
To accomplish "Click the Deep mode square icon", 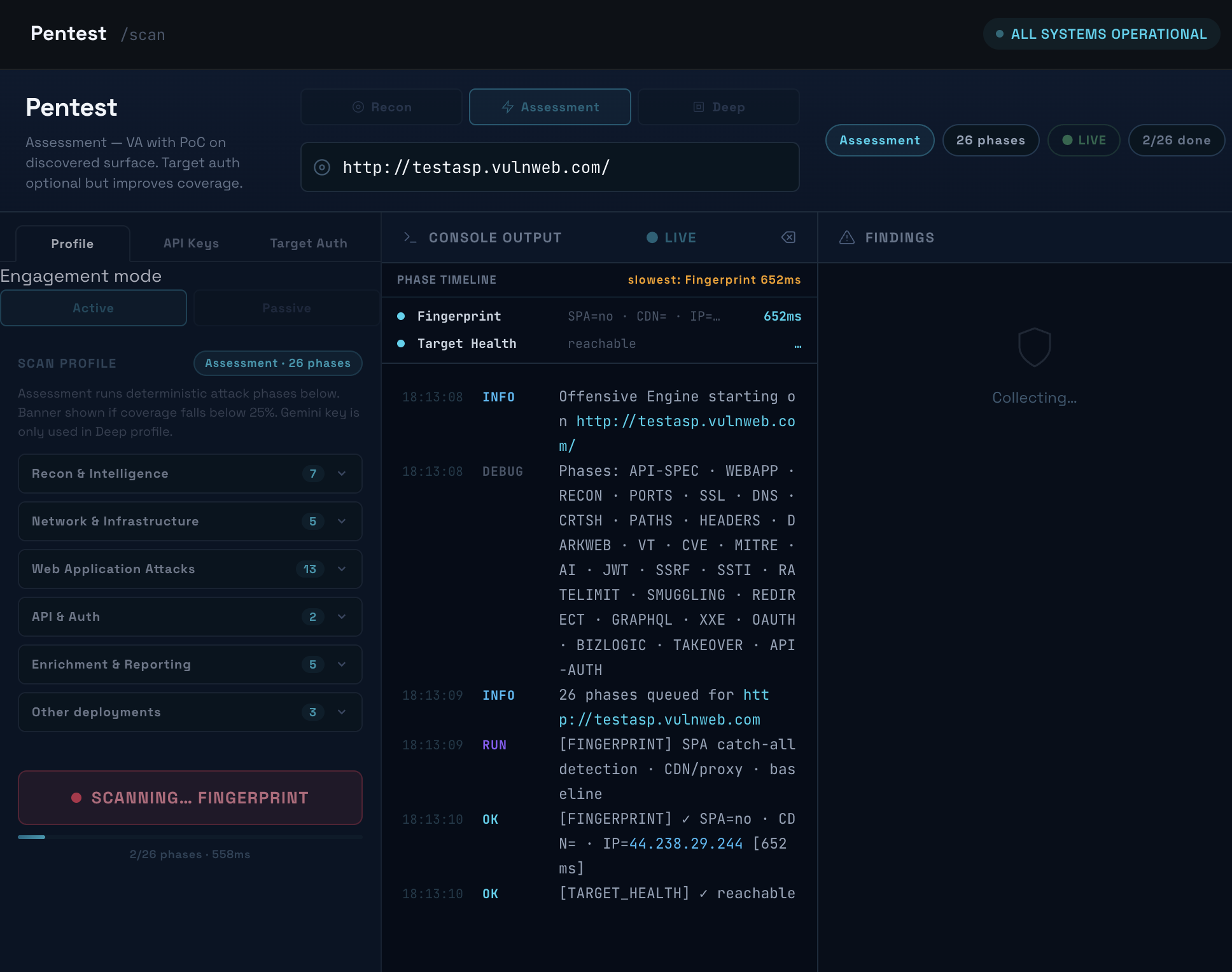I will coord(699,107).
